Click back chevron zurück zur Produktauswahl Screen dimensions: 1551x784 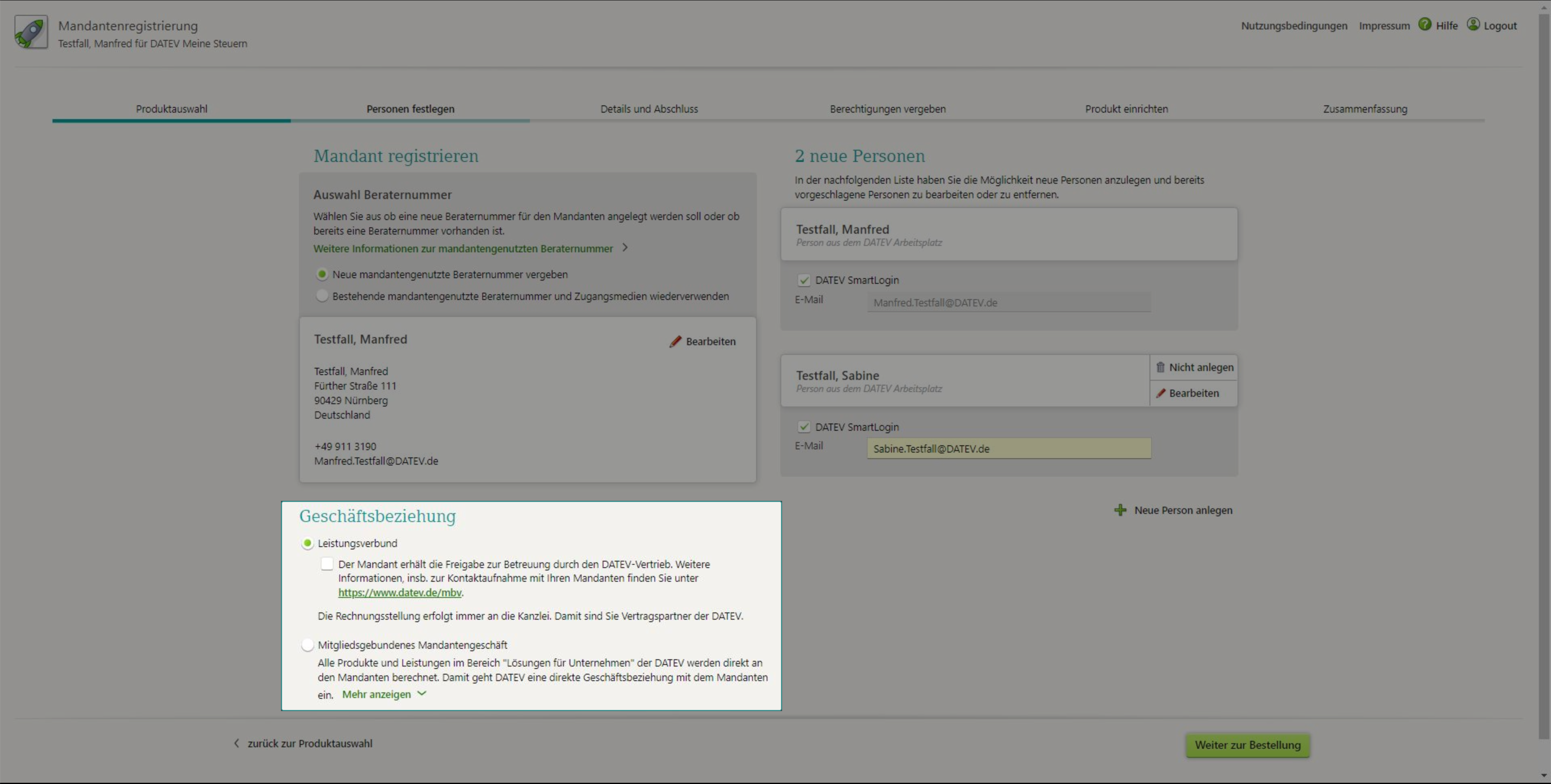237,743
